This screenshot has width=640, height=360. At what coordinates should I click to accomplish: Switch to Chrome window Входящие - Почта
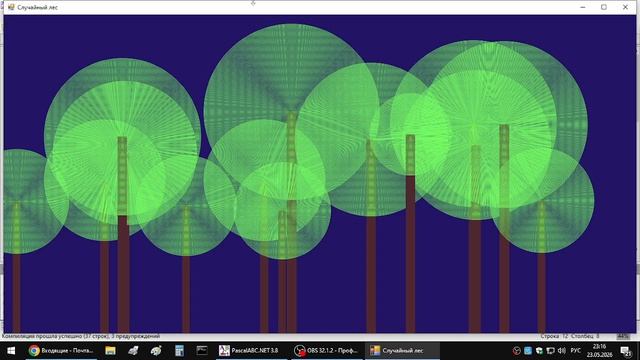pyautogui.click(x=62, y=351)
